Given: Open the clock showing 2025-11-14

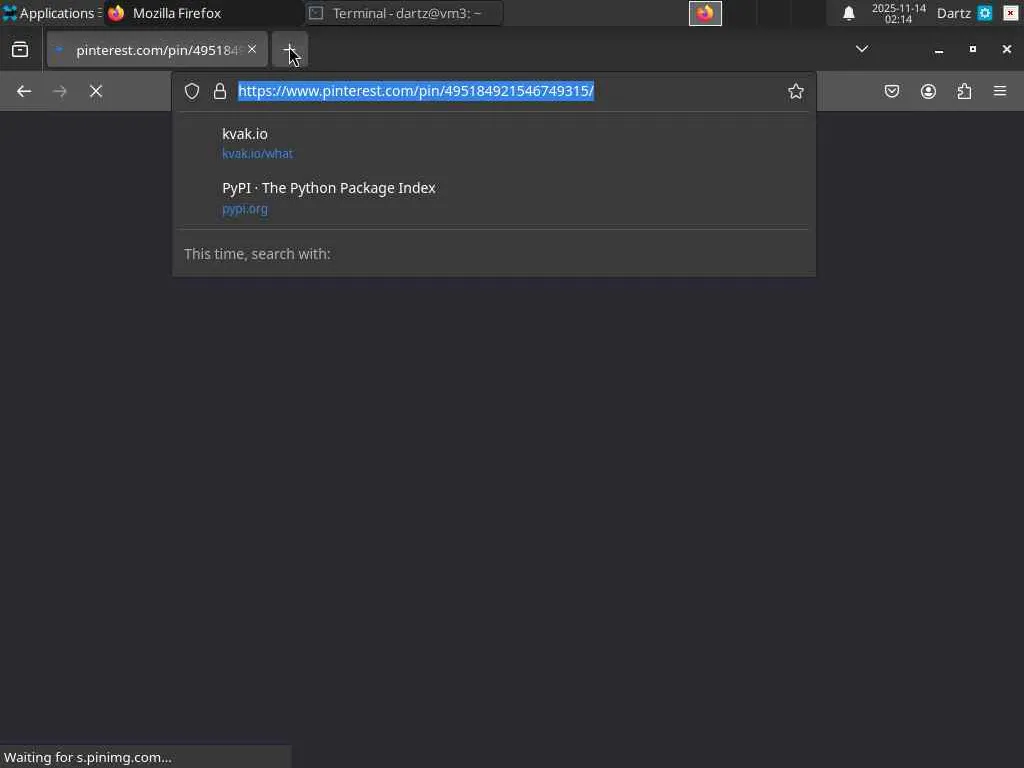Looking at the screenshot, I should (899, 13).
